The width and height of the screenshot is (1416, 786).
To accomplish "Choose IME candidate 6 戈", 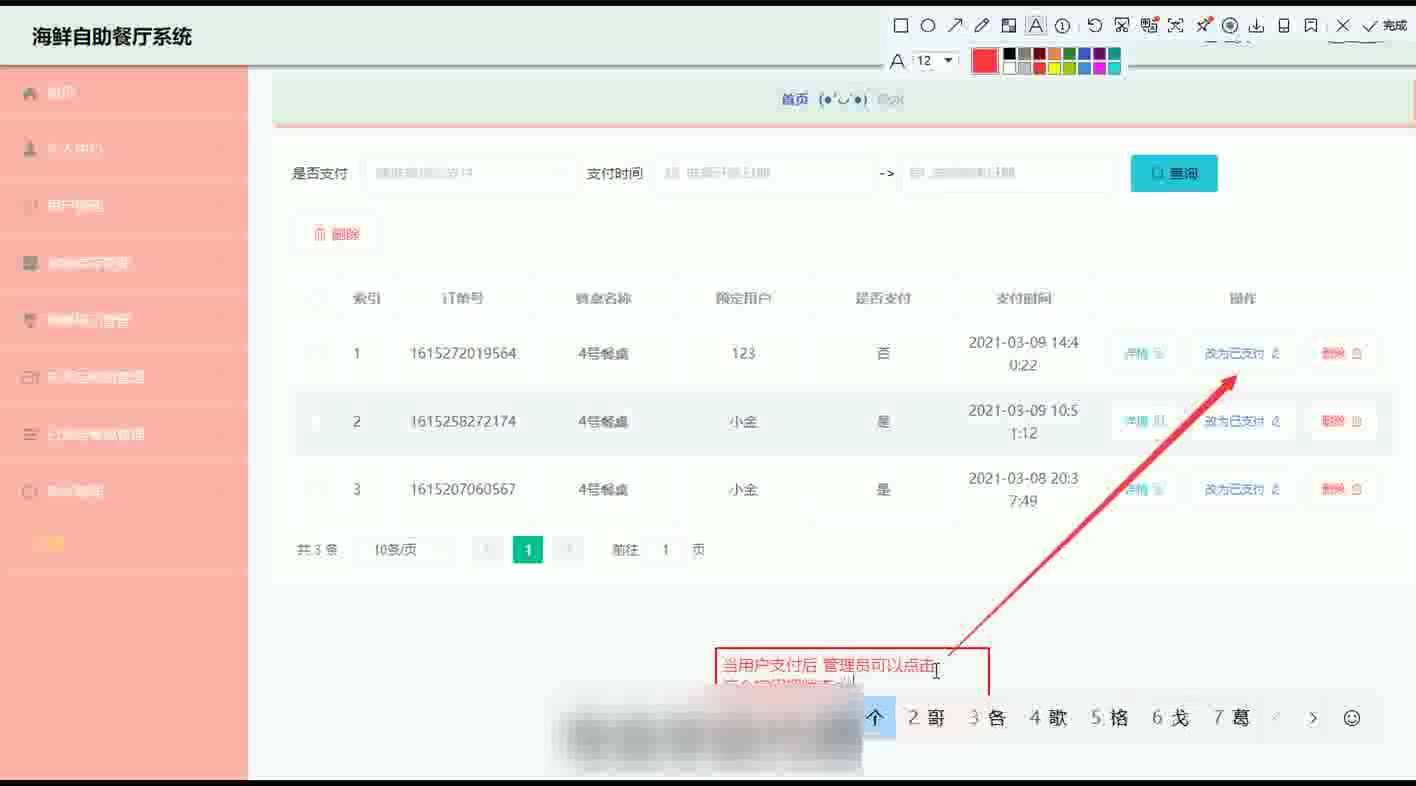I will [x=1171, y=718].
